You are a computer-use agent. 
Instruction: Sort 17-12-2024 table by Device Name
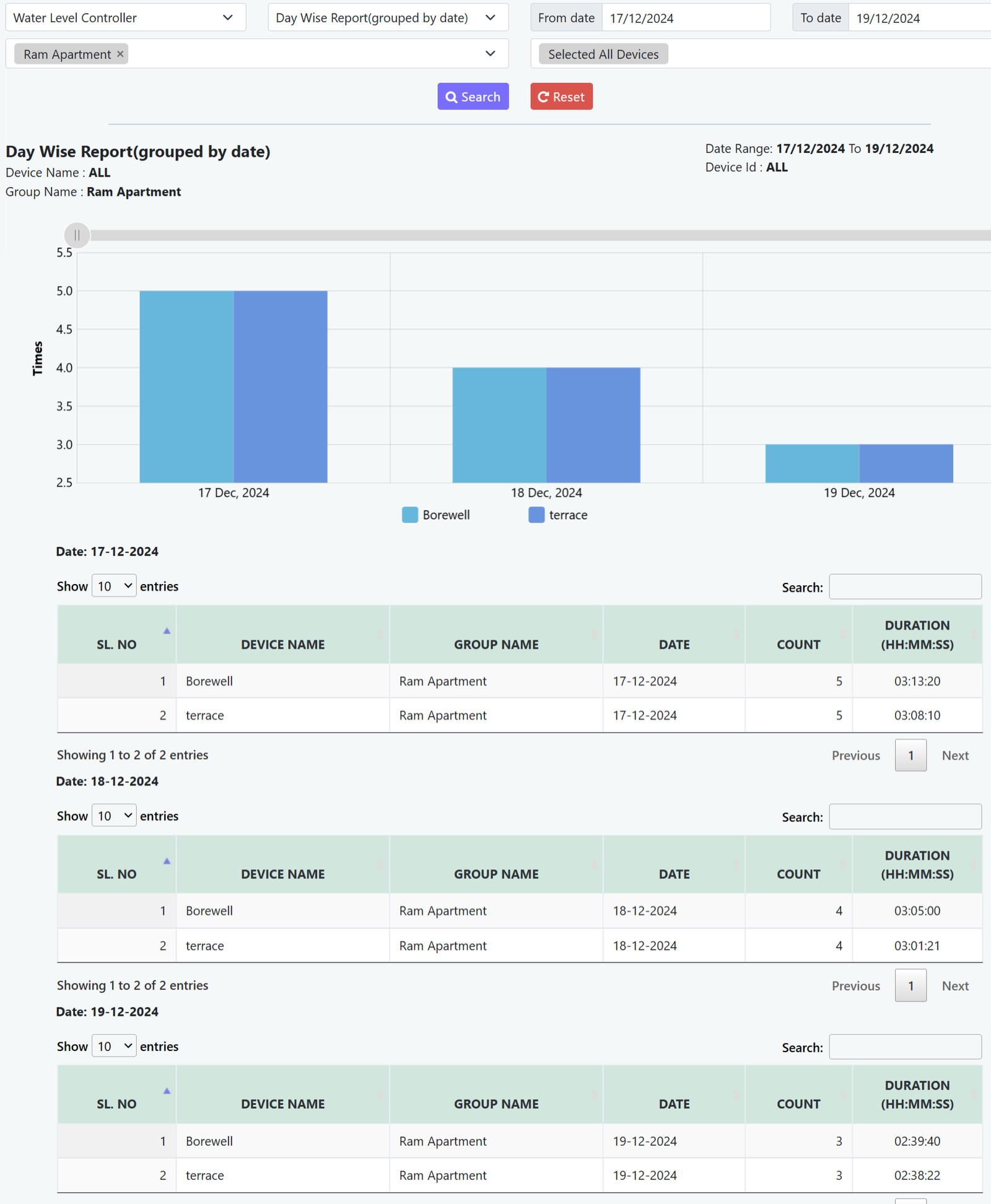(282, 644)
